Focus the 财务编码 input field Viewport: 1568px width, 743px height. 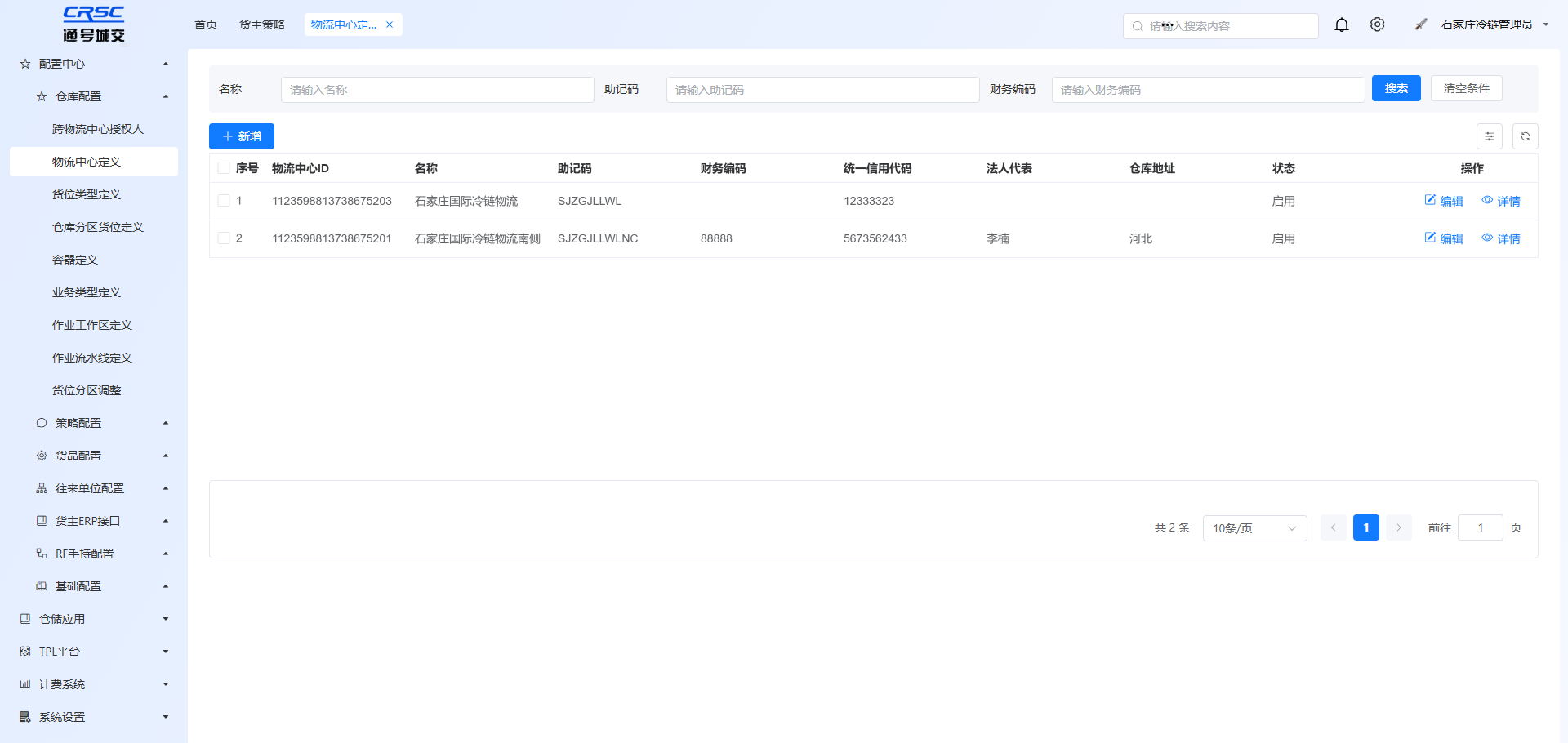[x=1209, y=90]
